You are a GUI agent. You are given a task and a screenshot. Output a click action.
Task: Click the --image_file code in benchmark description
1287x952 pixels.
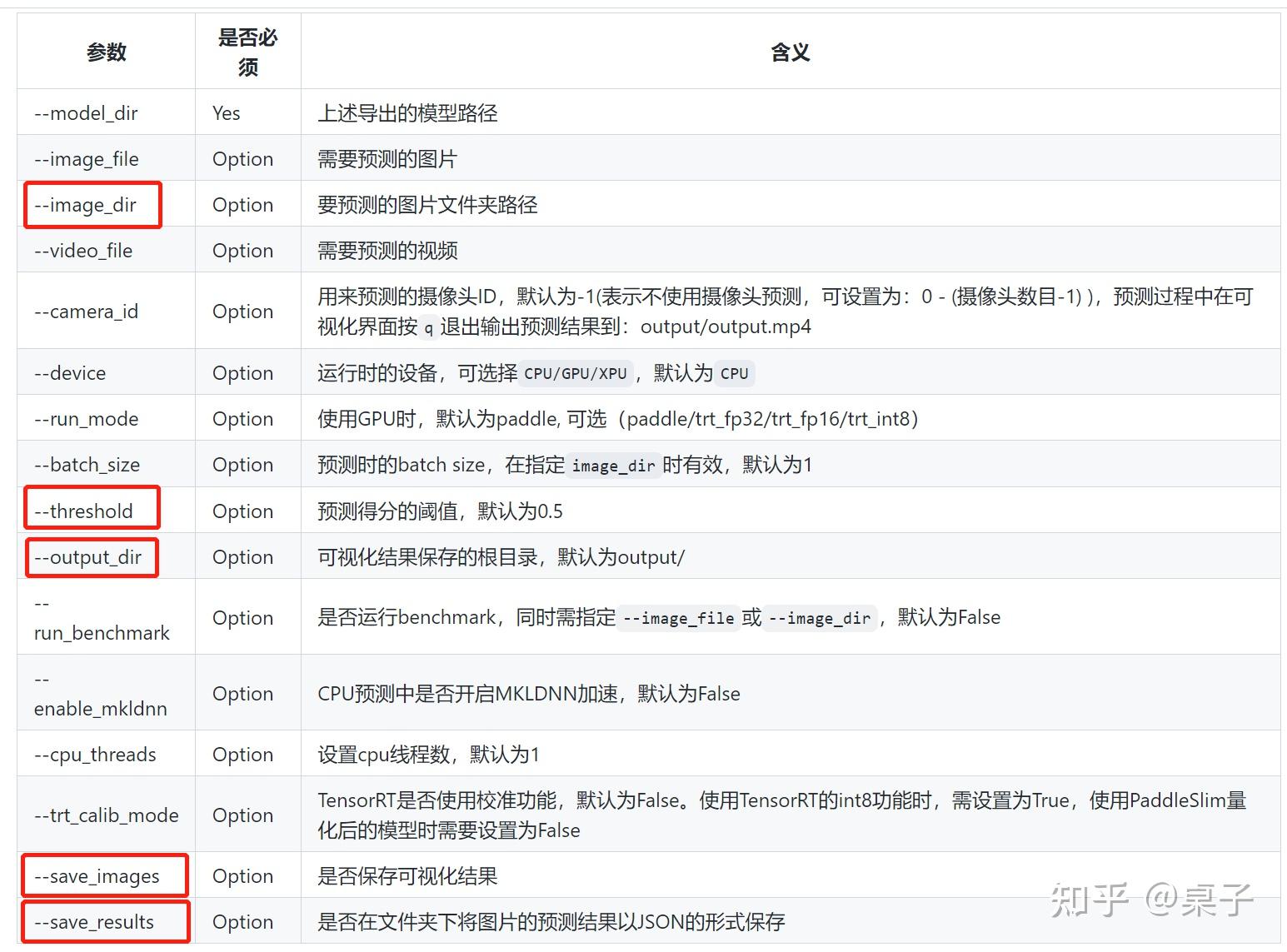(678, 617)
